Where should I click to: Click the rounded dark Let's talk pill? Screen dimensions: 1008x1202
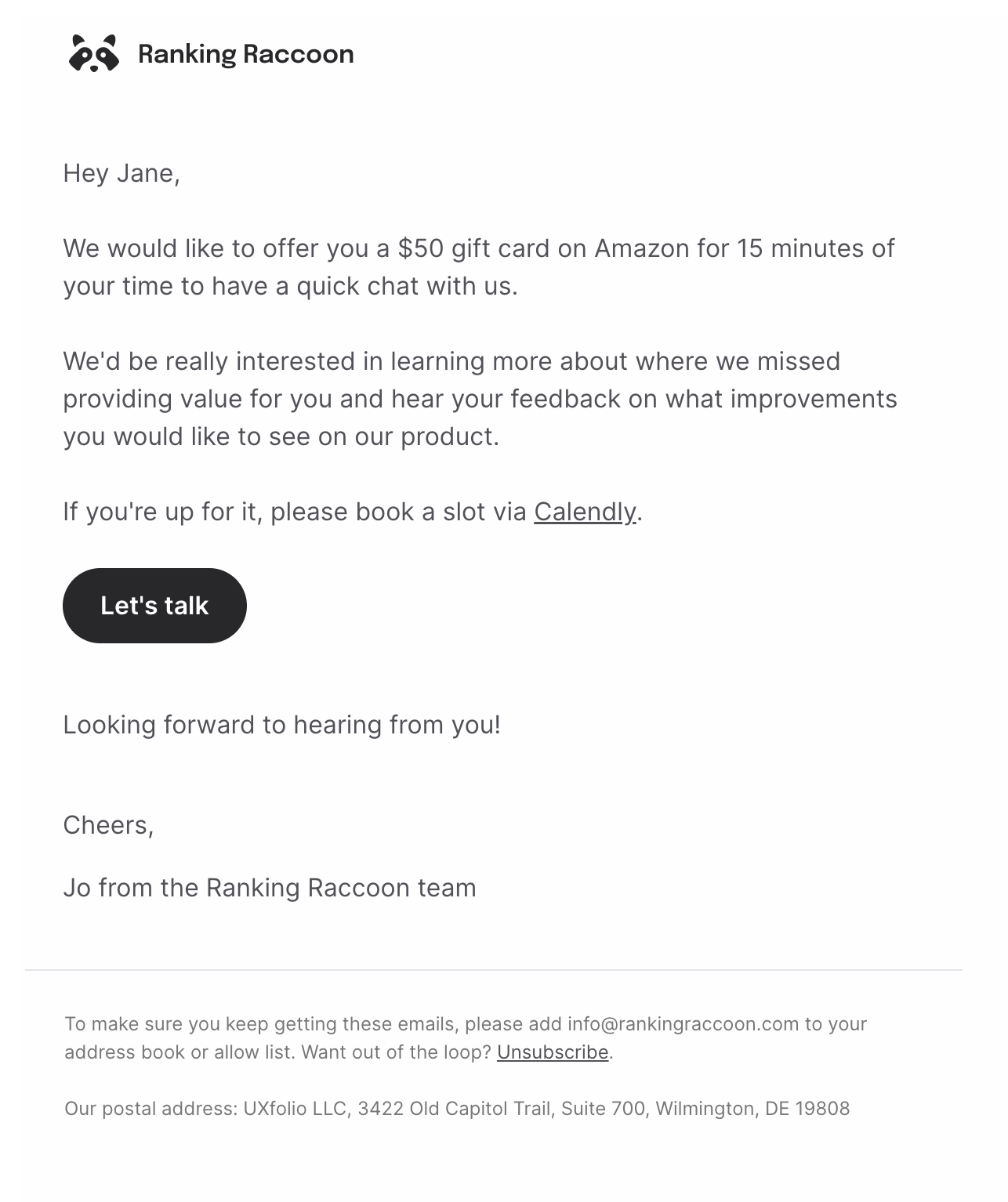pyautogui.click(x=154, y=605)
